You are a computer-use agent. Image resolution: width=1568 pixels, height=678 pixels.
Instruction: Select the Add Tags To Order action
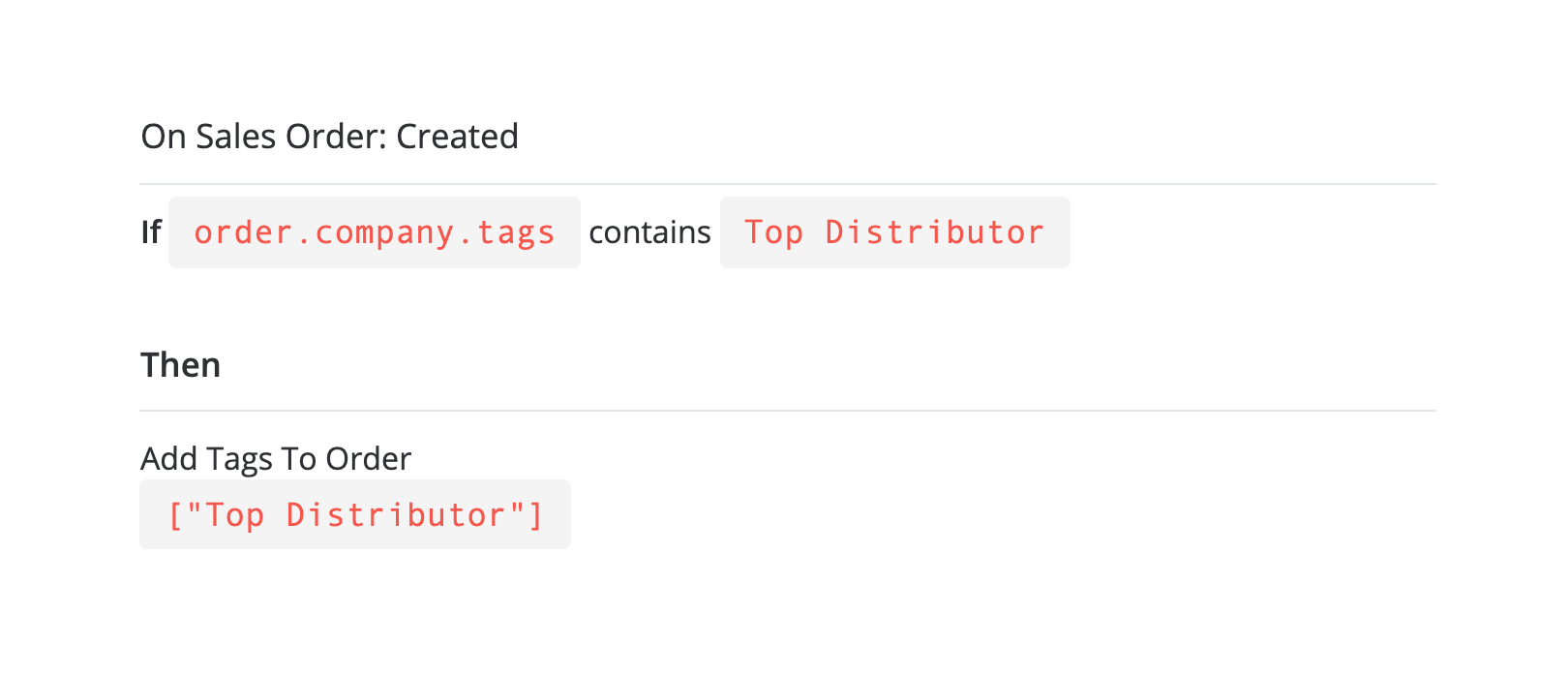pos(276,458)
